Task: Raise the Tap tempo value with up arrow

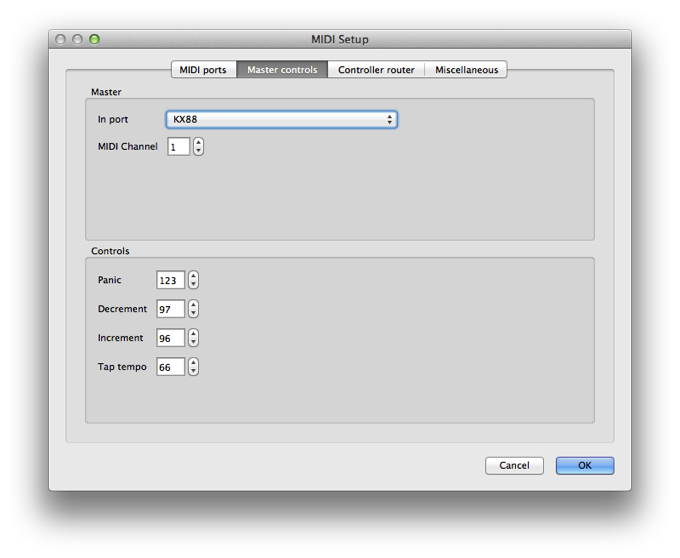Action: pyautogui.click(x=193, y=363)
